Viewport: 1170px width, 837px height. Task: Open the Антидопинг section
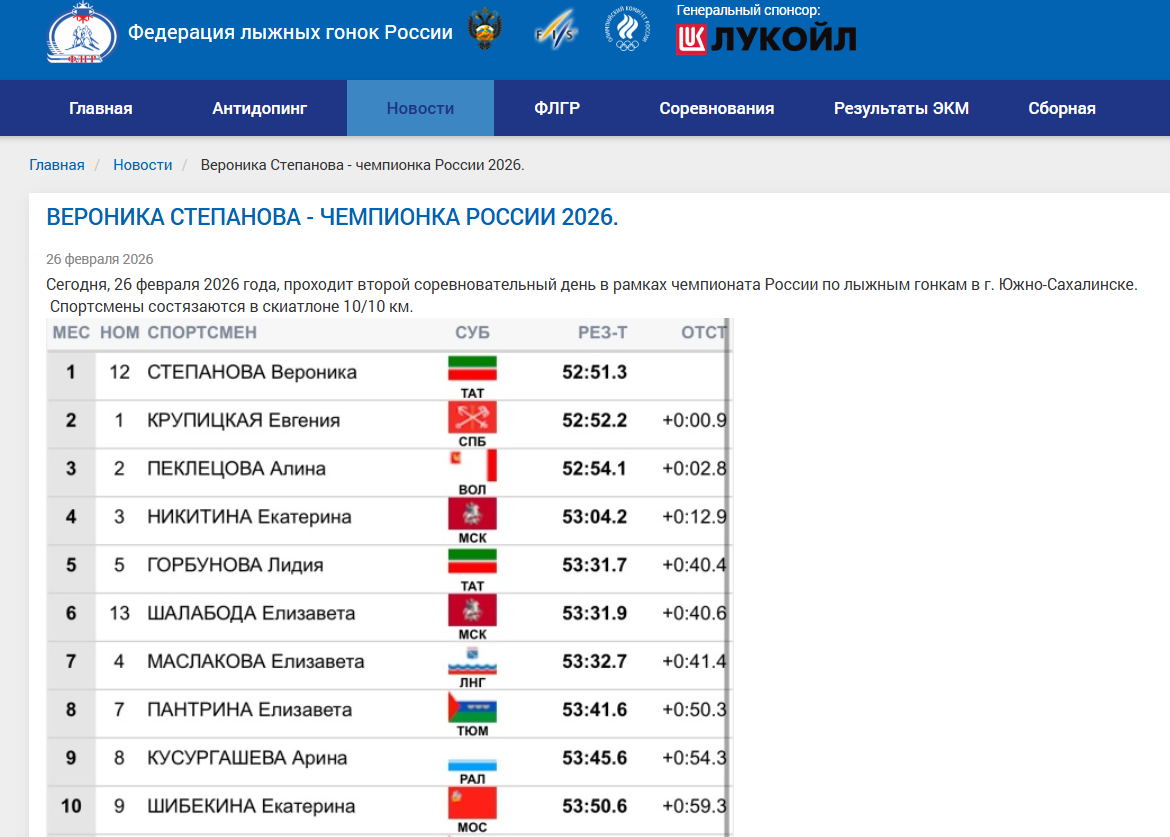click(263, 107)
